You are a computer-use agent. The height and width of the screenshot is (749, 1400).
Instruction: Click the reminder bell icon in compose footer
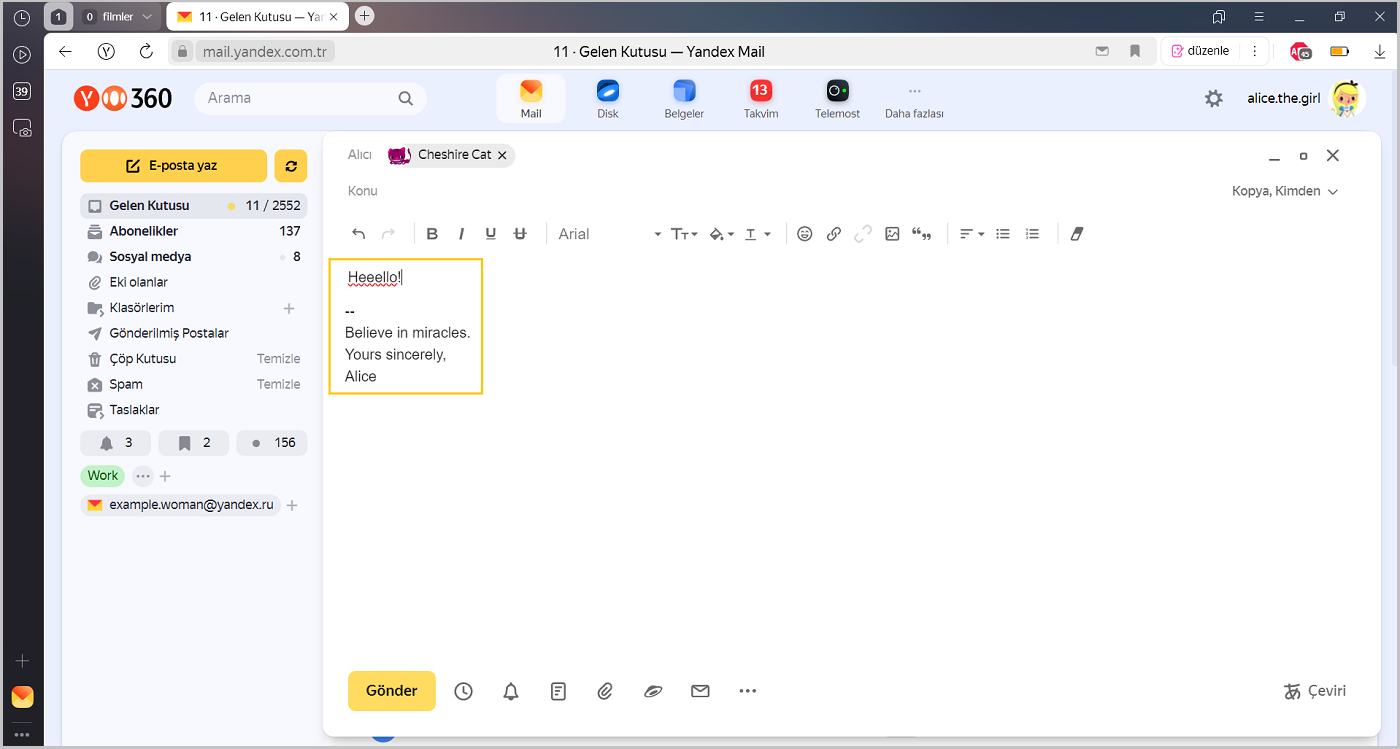click(511, 691)
